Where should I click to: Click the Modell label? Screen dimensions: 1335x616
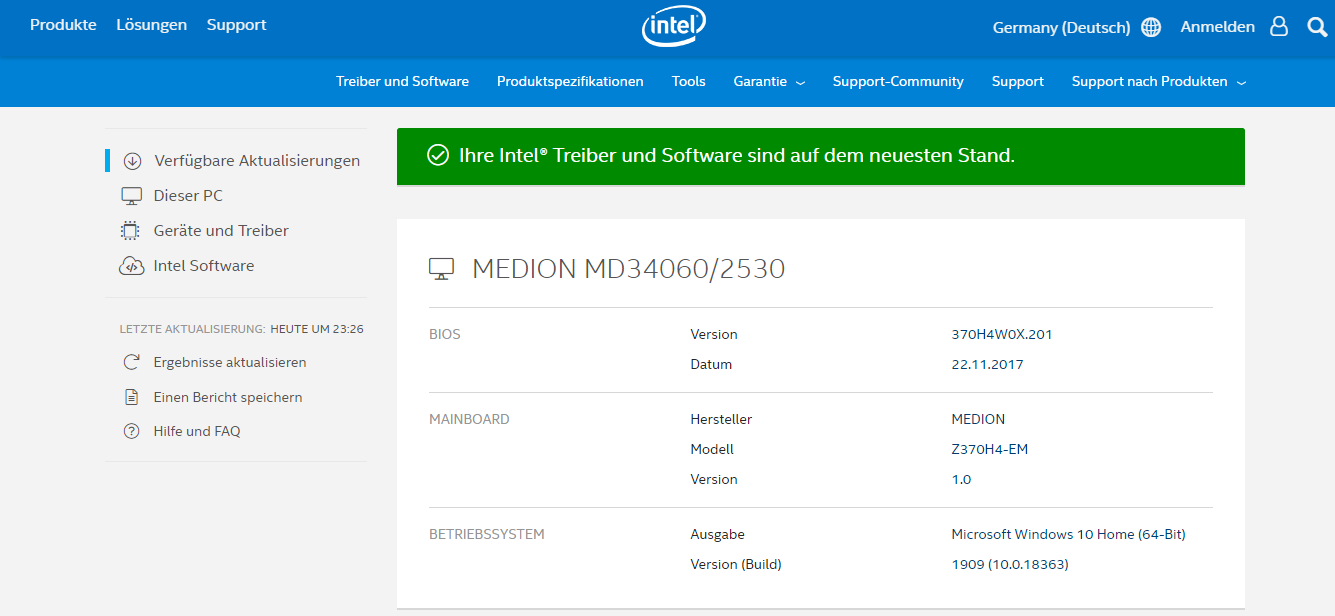pyautogui.click(x=712, y=449)
